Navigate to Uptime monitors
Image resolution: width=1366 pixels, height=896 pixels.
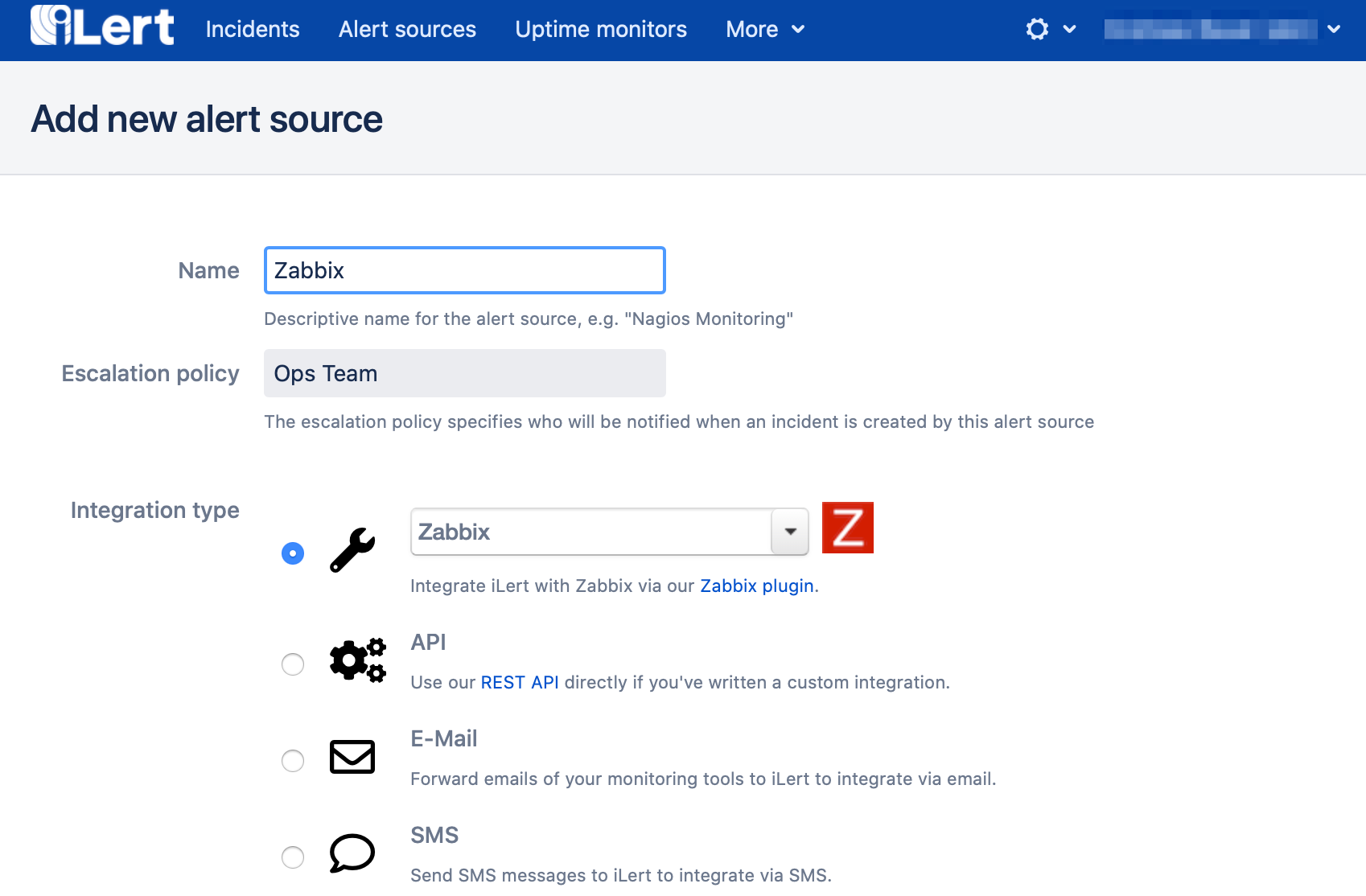coord(601,30)
